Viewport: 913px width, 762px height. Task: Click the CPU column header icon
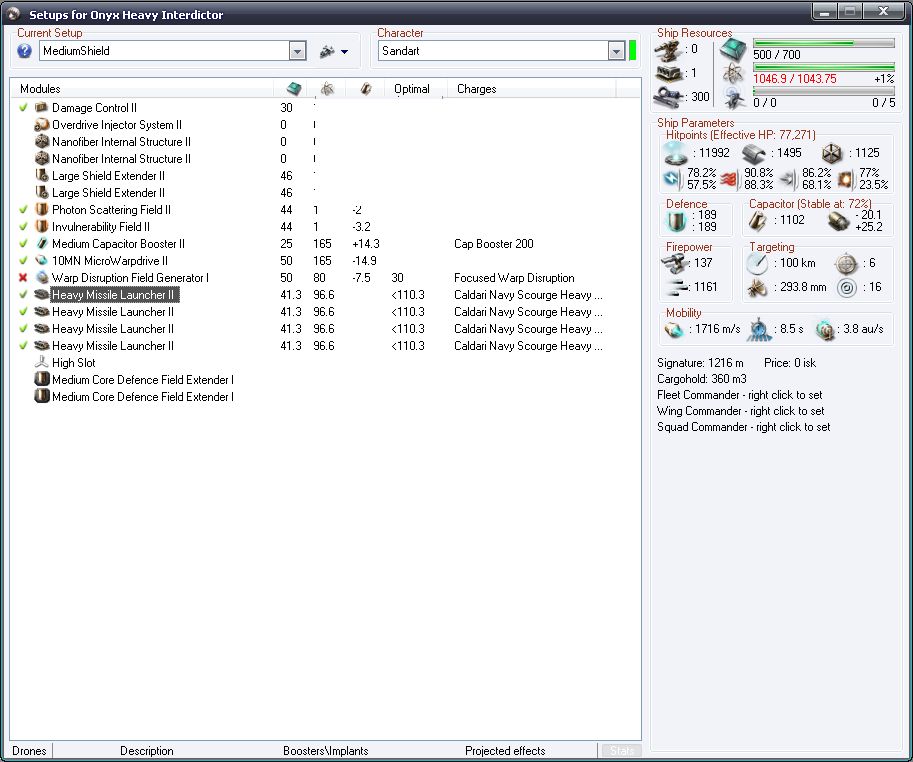pos(294,88)
